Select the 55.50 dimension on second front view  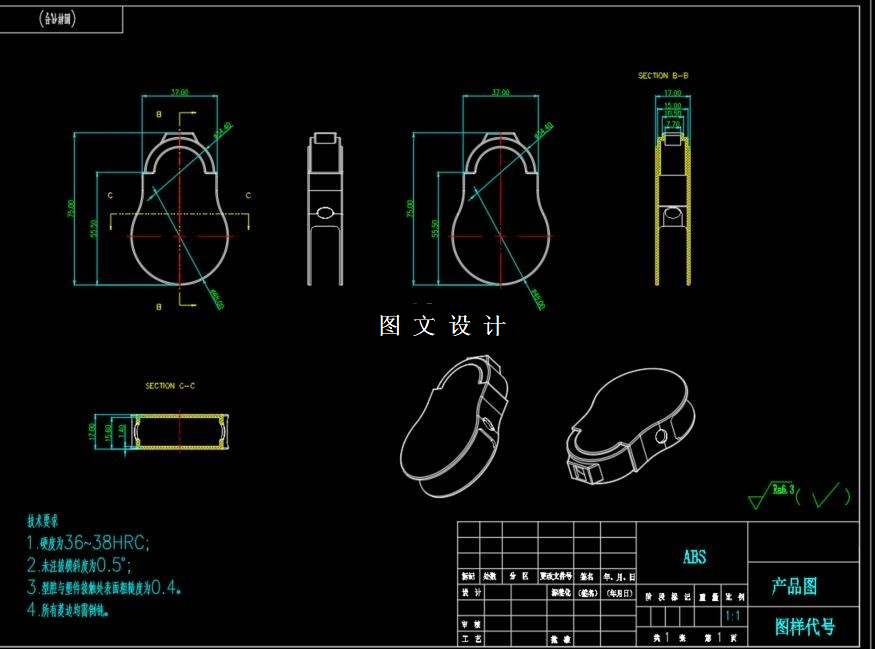tap(435, 228)
